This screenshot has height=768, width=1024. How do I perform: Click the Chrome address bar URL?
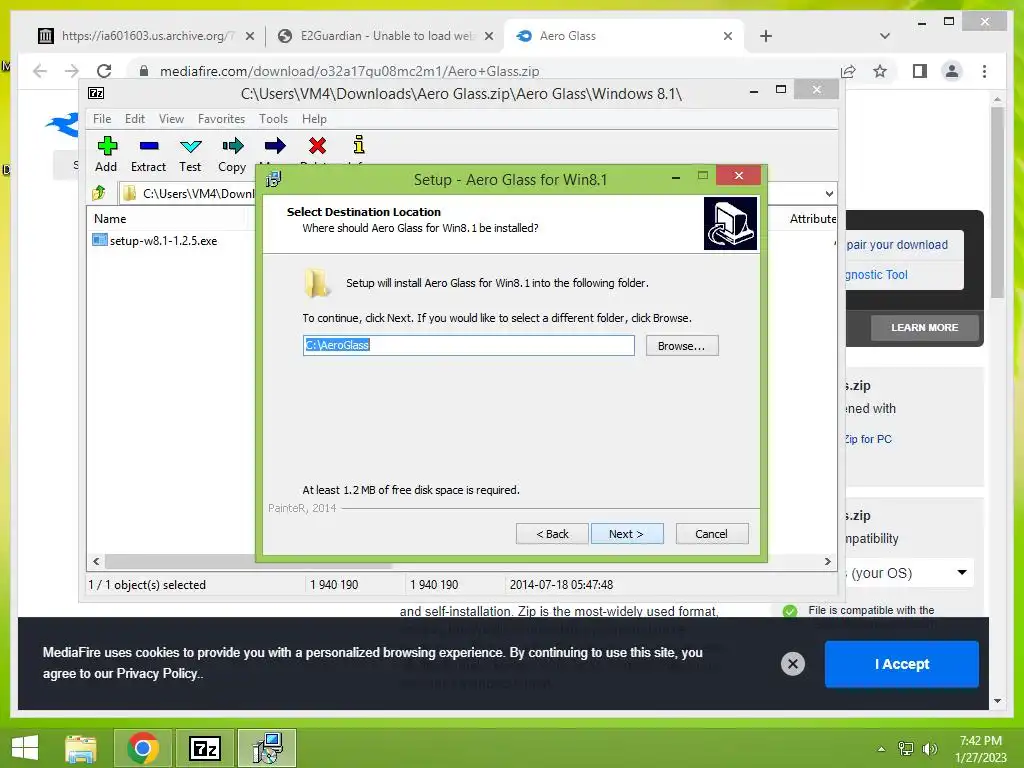(x=349, y=71)
